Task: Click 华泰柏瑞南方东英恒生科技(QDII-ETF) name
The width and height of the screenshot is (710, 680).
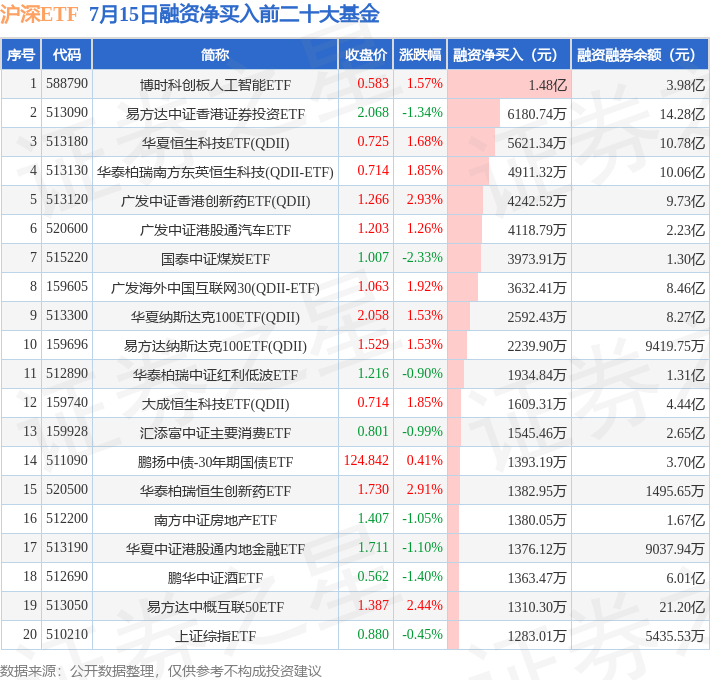Action: pos(215,172)
